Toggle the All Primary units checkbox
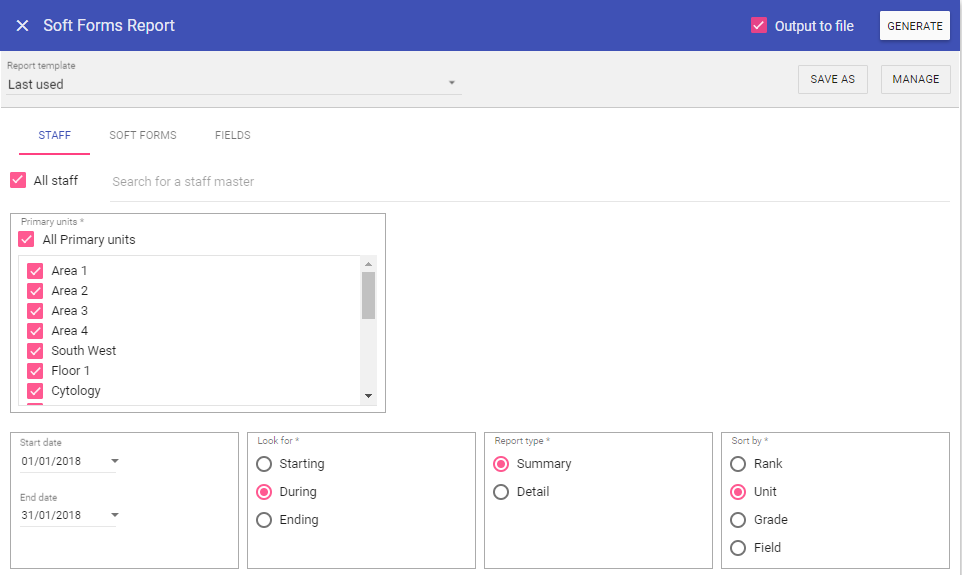 pyautogui.click(x=27, y=240)
